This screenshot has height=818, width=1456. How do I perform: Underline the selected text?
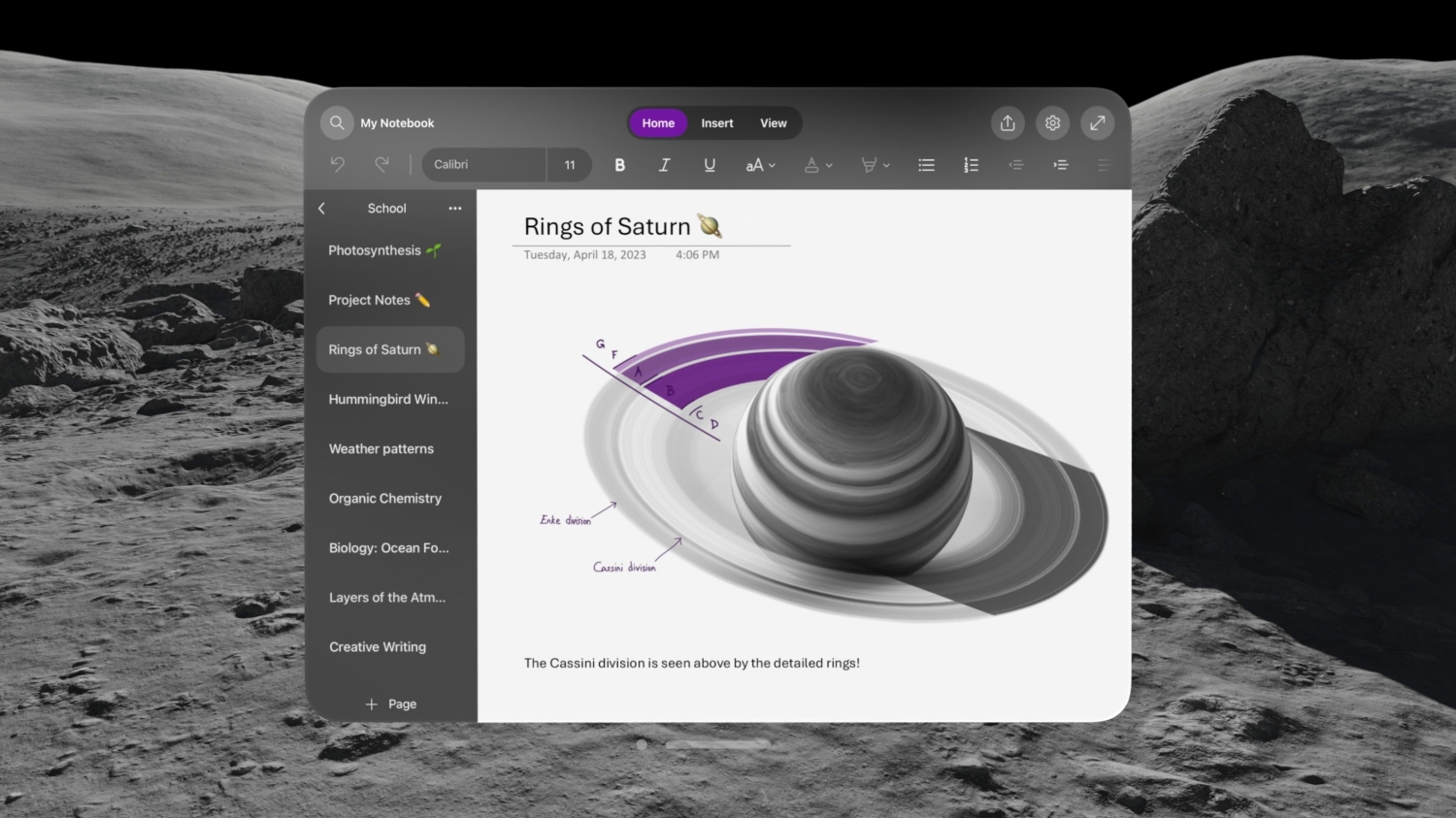tap(710, 164)
